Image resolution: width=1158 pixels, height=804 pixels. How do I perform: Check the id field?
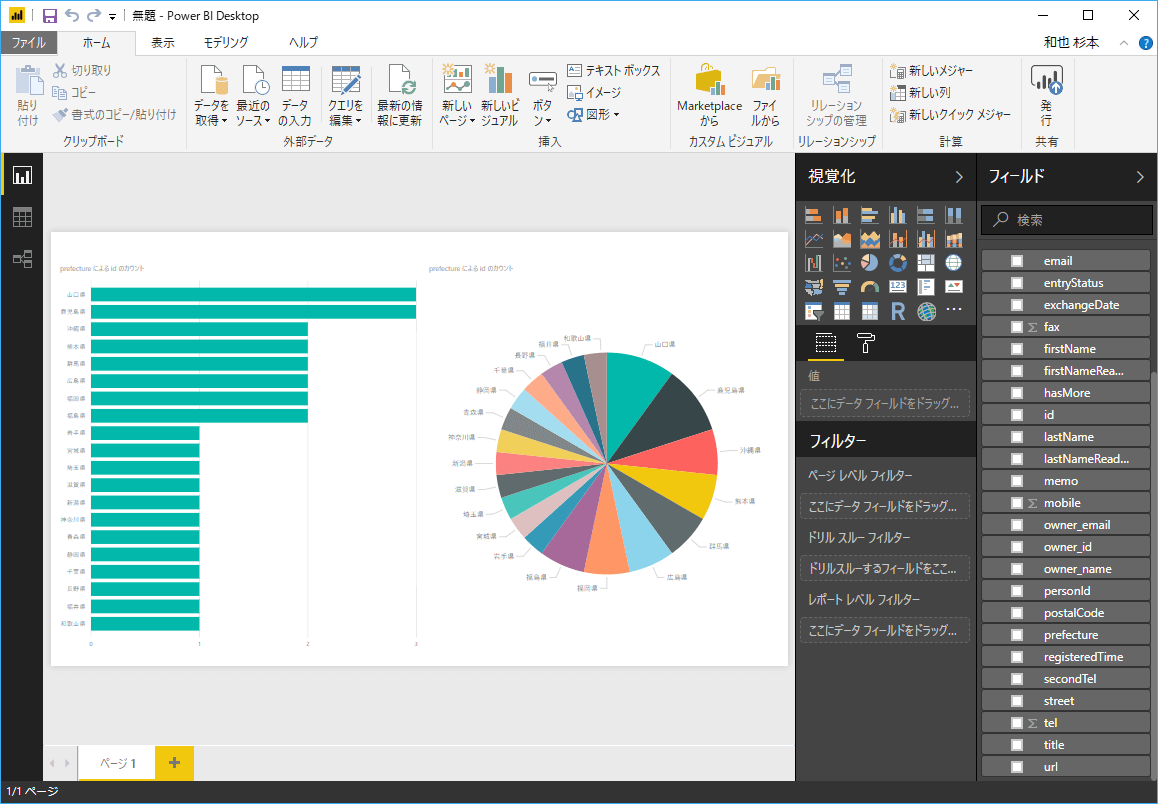pyautogui.click(x=1017, y=415)
